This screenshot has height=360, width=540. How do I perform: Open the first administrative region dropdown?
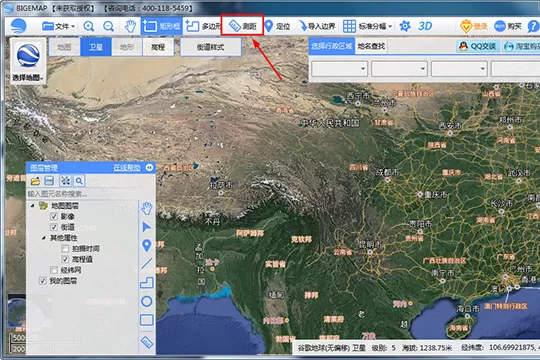[x=339, y=69]
